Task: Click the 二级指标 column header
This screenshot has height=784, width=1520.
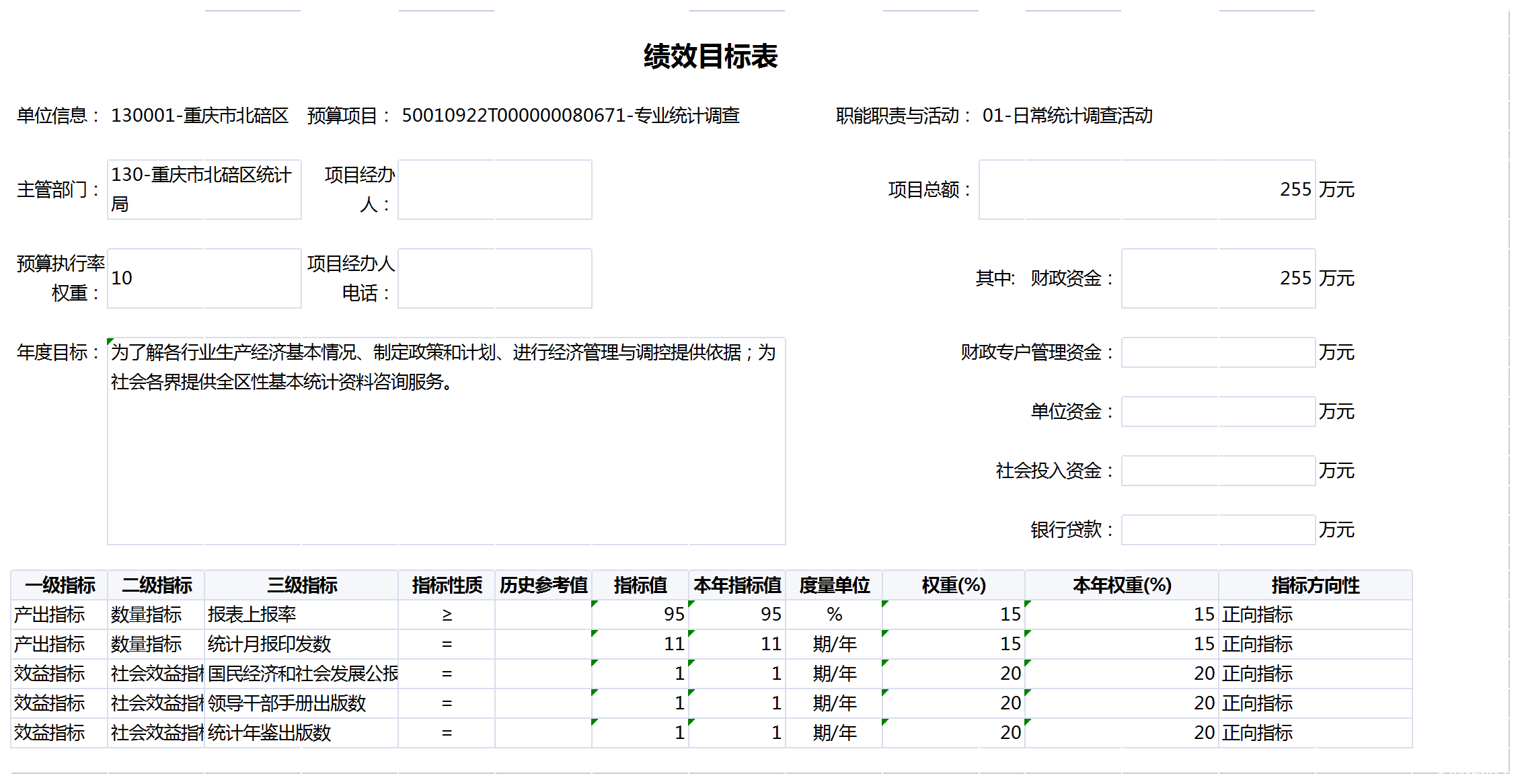Action: (x=156, y=585)
